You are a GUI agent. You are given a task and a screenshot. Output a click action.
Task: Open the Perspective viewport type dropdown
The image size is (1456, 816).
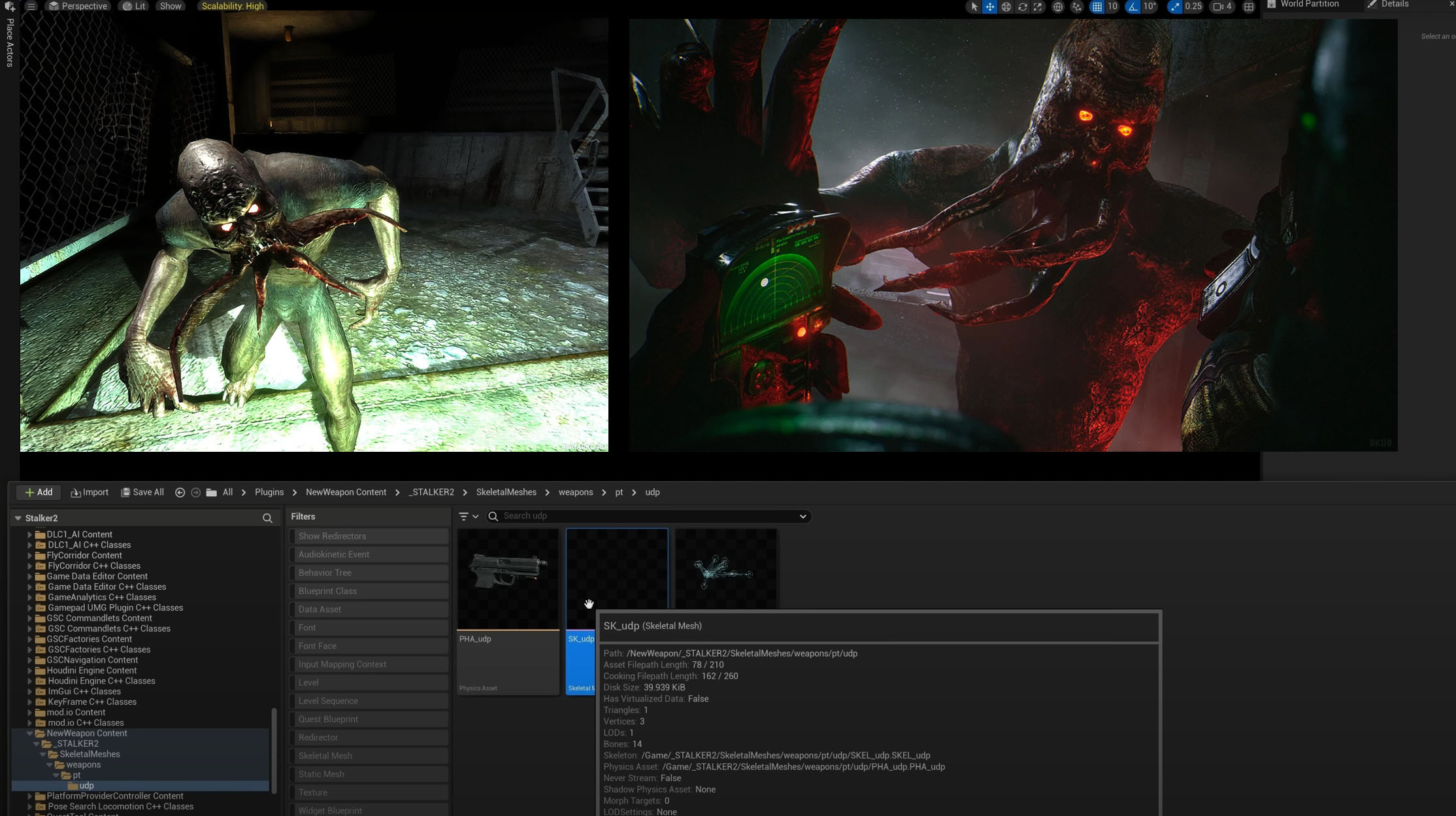(78, 6)
